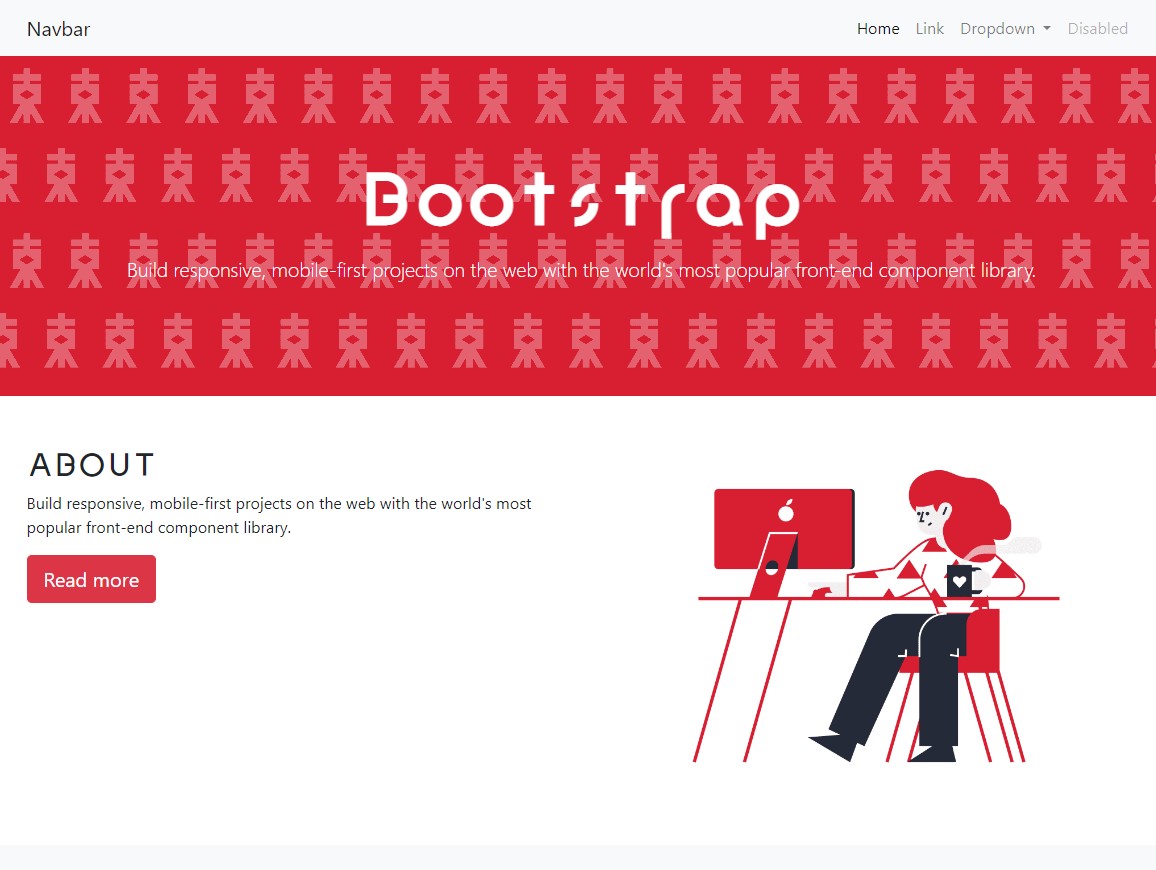Click the black mug with heart

click(960, 581)
